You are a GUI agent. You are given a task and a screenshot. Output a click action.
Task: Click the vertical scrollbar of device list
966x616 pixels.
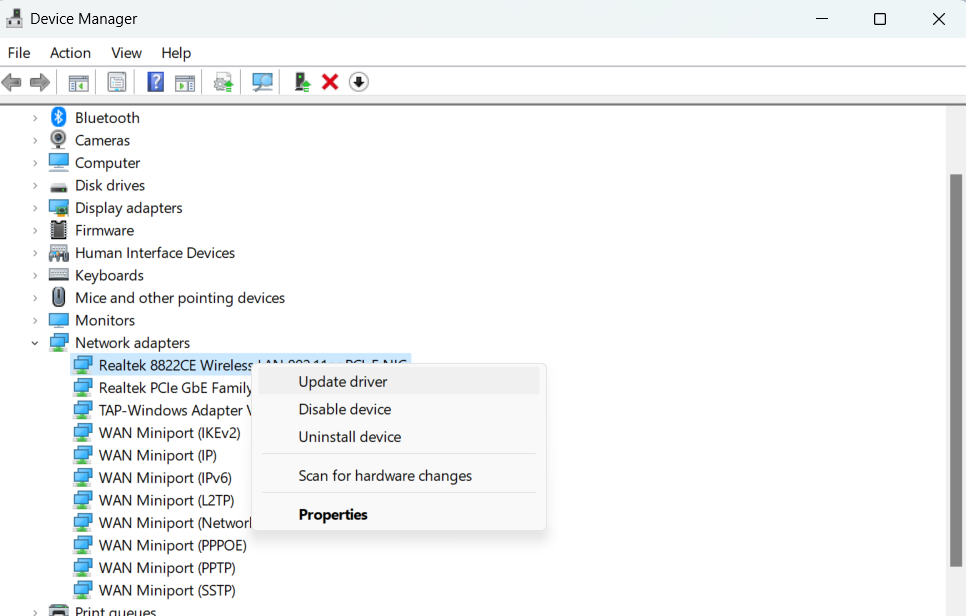point(956,370)
